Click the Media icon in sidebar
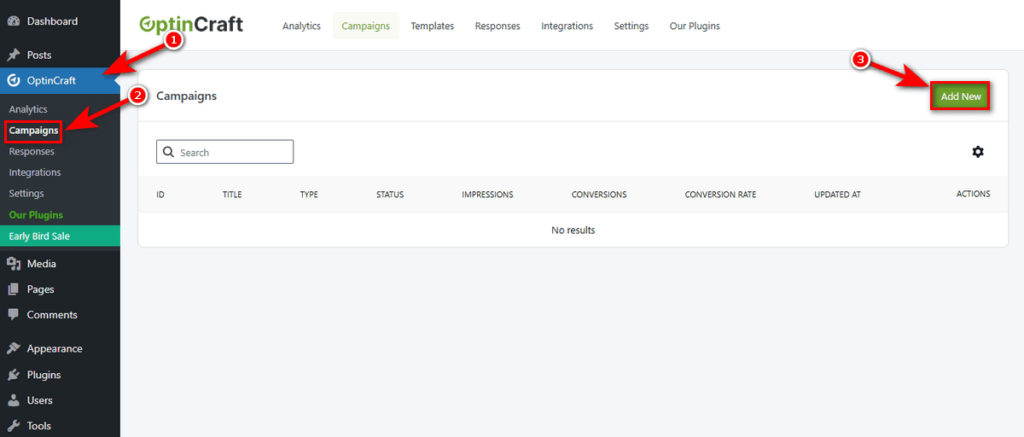Viewport: 1024px width, 437px height. [13, 264]
